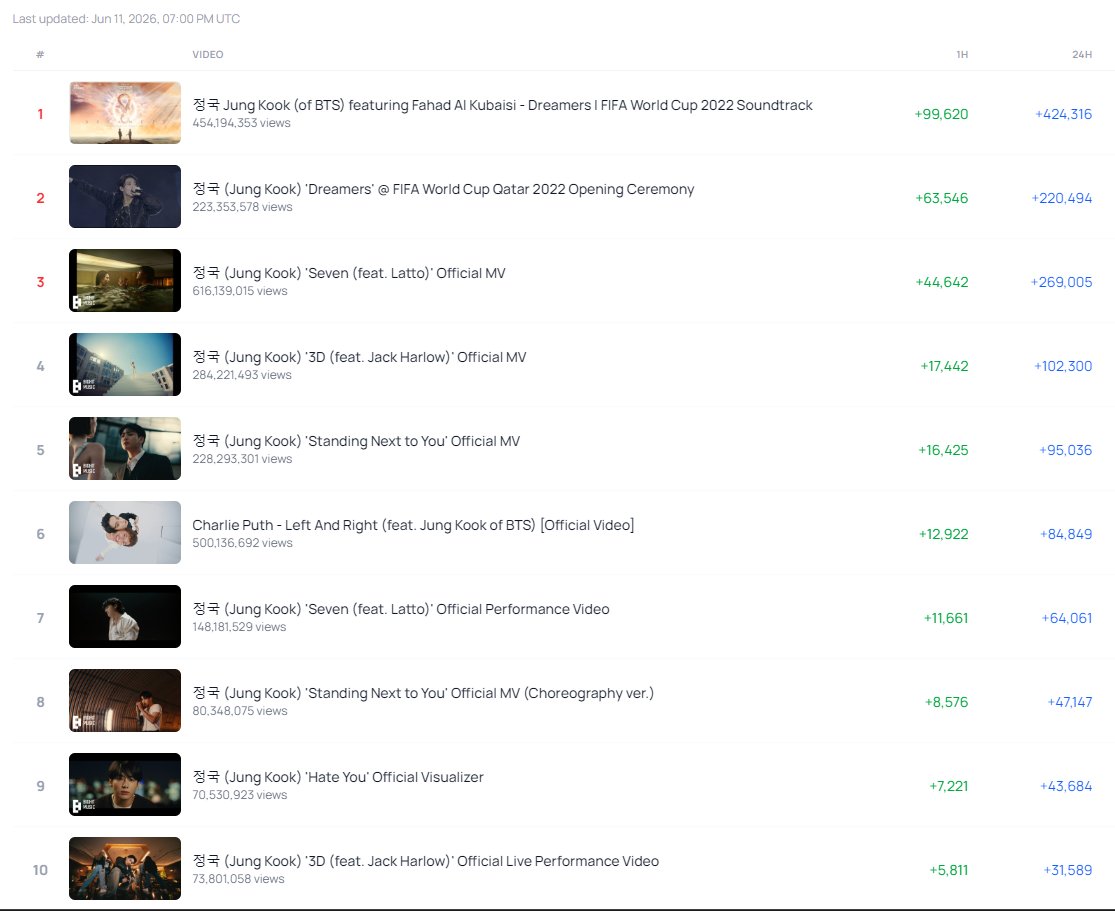Click the 1H value '+5,811'
Image resolution: width=1115 pixels, height=911 pixels.
pos(949,869)
